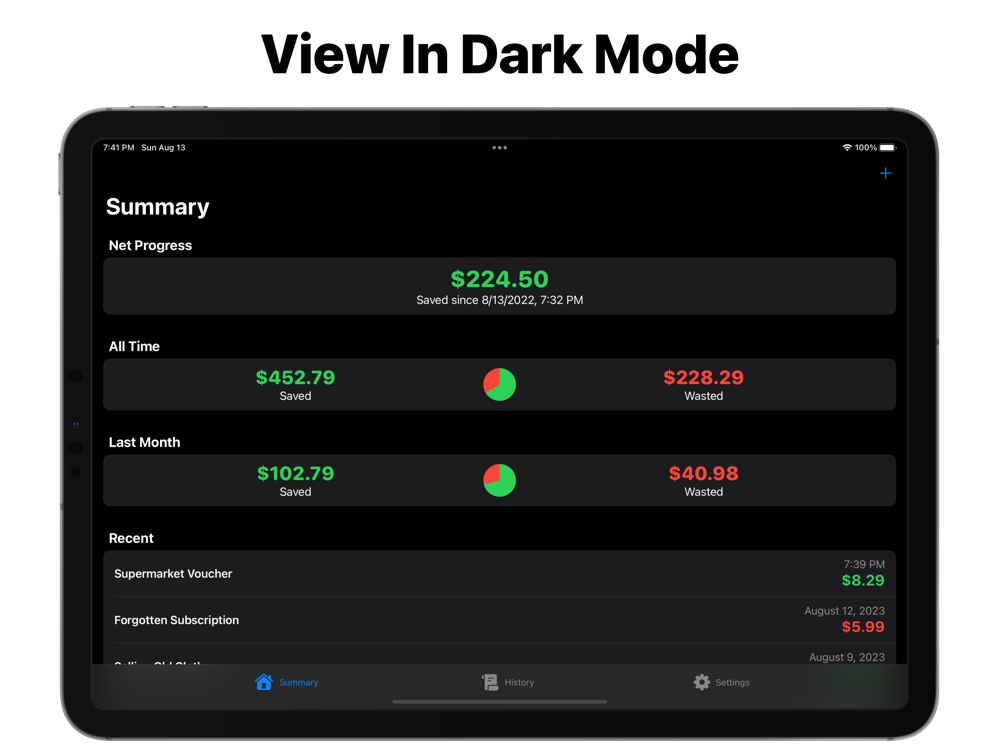Select the Last Month pie chart
Screen dimensions: 1000x750
(x=499, y=480)
